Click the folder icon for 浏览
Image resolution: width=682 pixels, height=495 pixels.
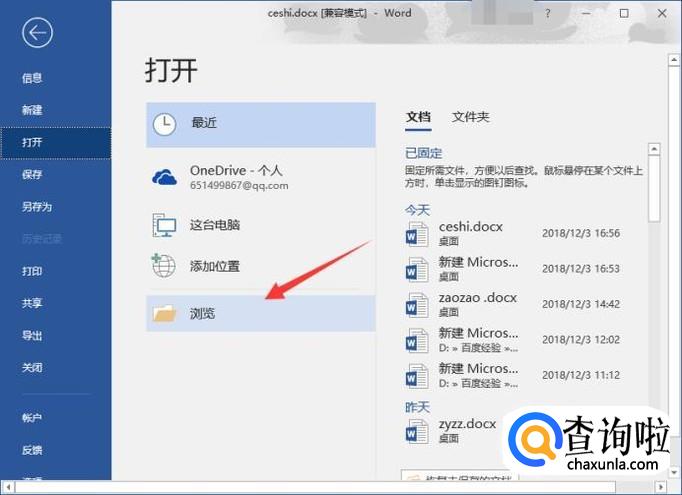click(164, 313)
